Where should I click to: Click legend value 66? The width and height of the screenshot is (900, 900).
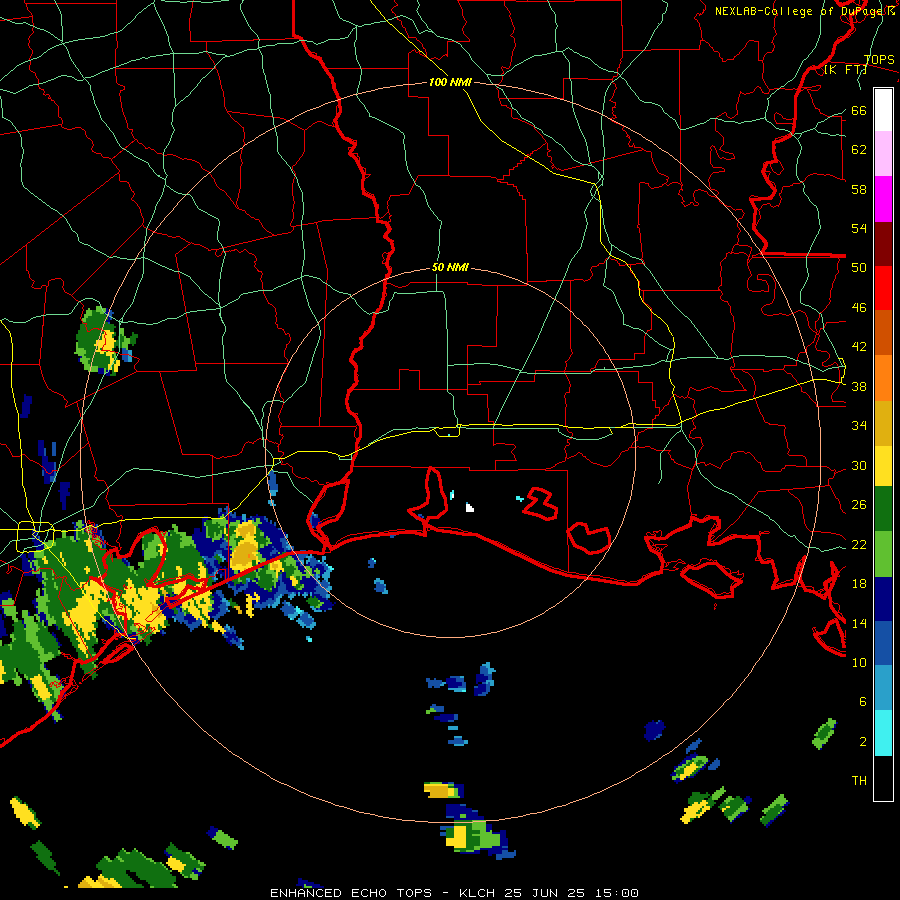point(859,110)
